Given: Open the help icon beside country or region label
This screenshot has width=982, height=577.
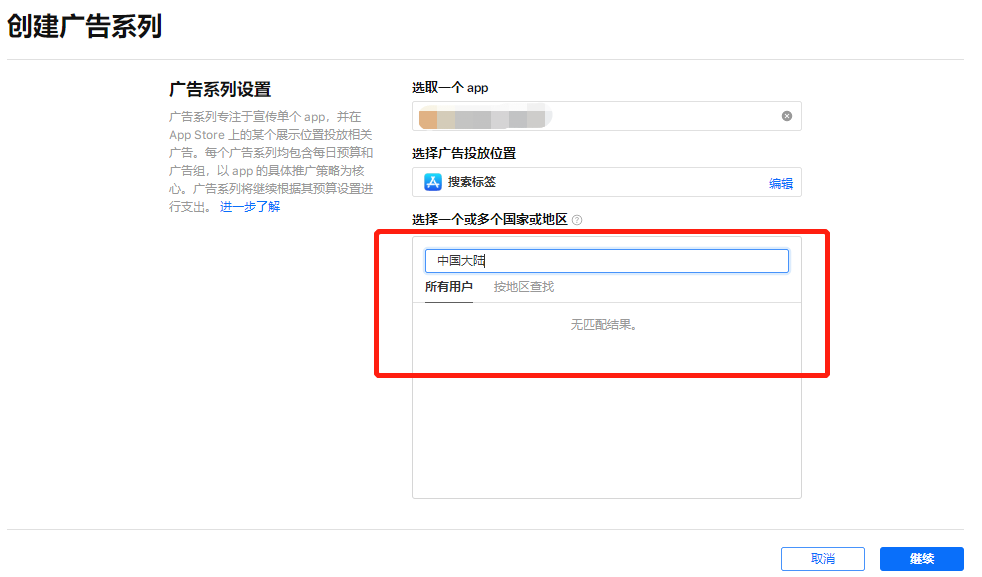Looking at the screenshot, I should click(577, 220).
